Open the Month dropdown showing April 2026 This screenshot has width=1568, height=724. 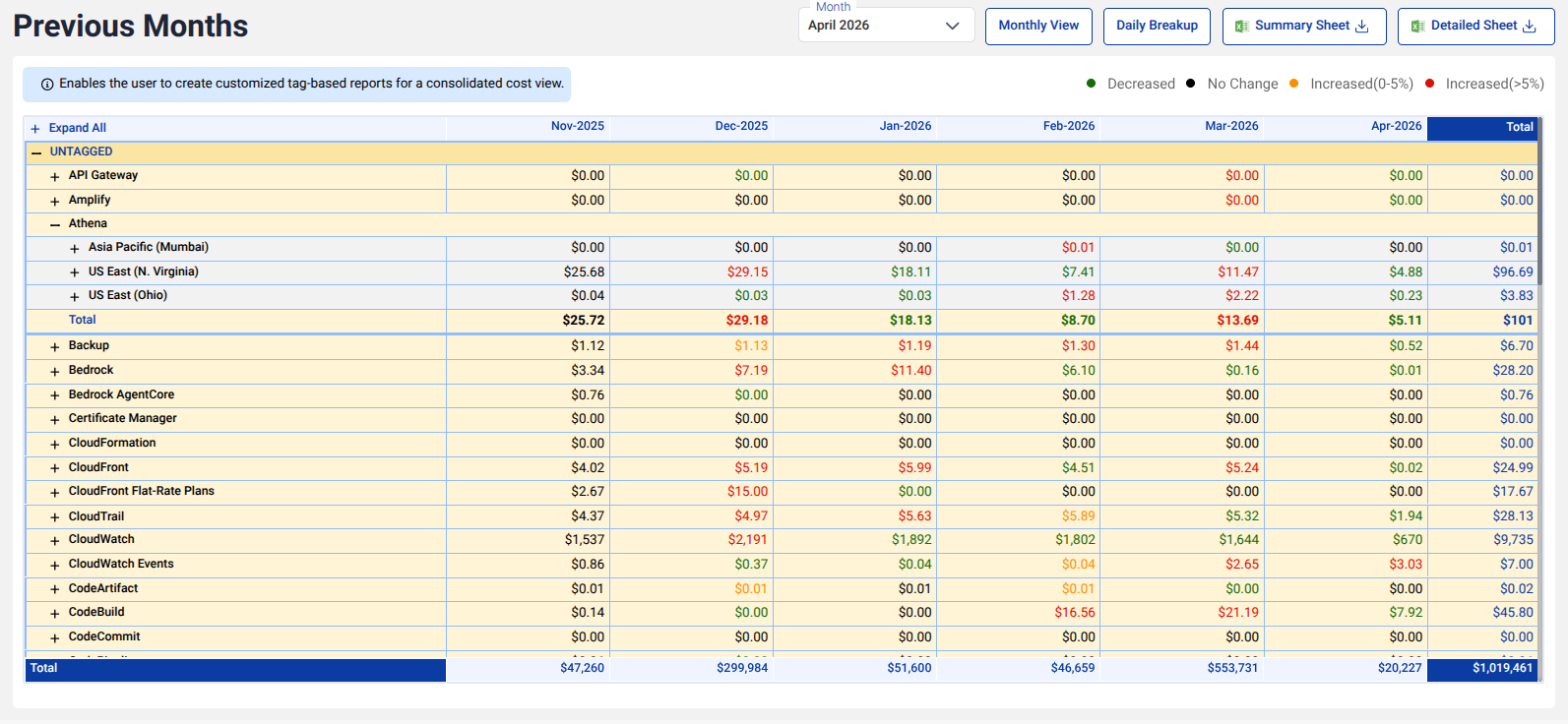pos(886,26)
